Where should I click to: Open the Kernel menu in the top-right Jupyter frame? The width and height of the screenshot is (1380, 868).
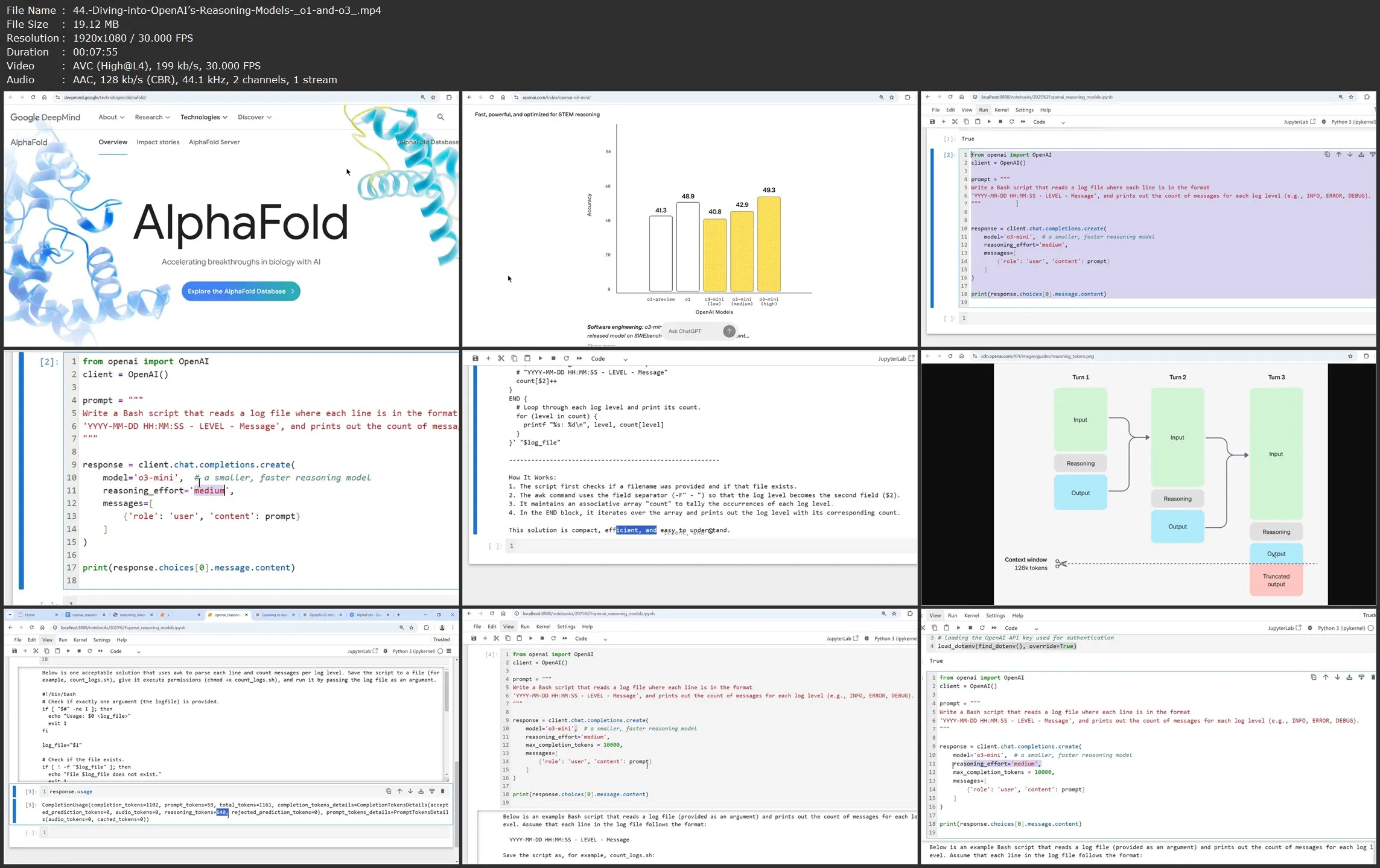point(1002,110)
